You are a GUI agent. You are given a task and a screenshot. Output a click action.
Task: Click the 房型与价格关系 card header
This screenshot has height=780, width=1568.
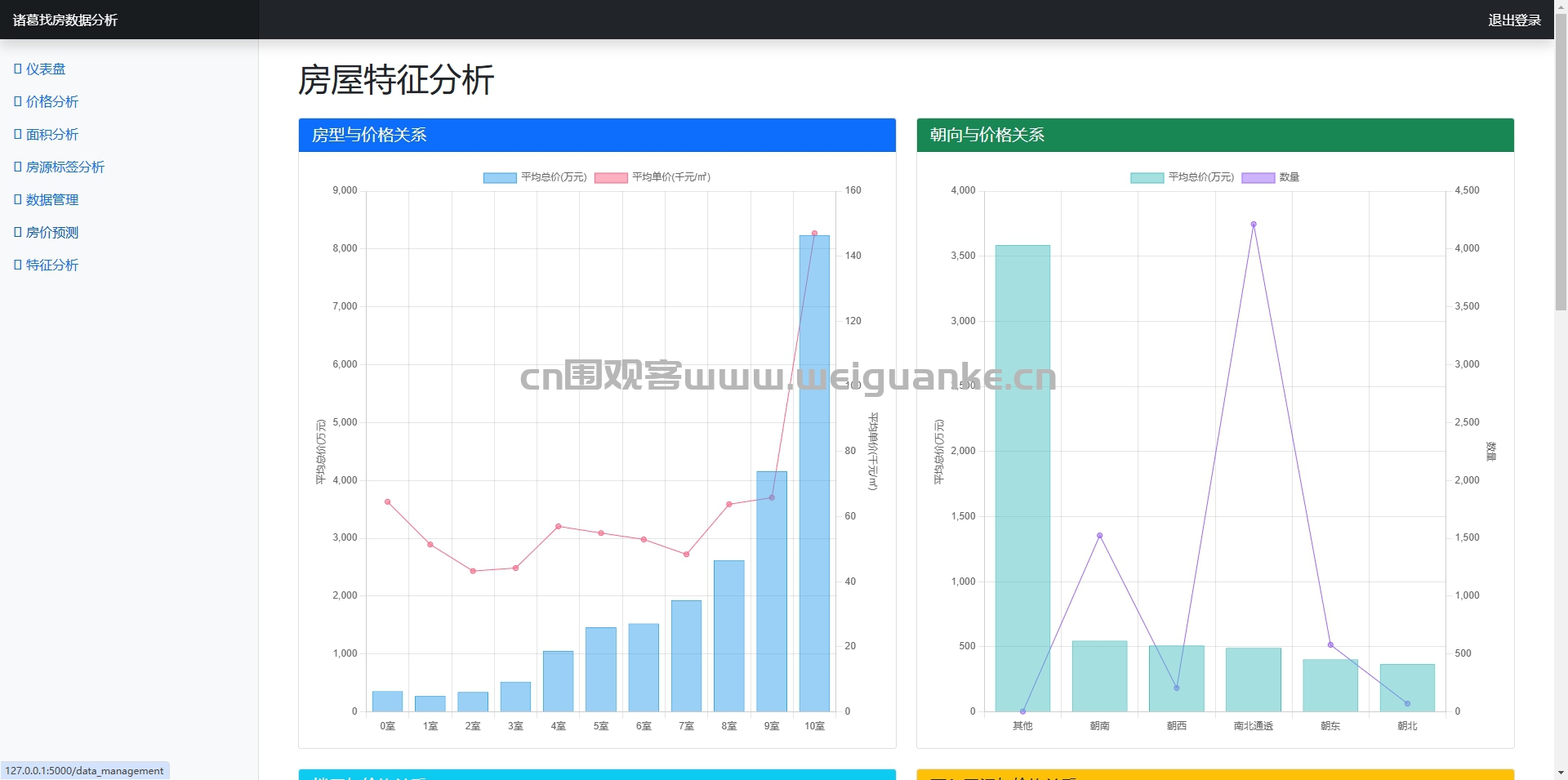tap(597, 135)
